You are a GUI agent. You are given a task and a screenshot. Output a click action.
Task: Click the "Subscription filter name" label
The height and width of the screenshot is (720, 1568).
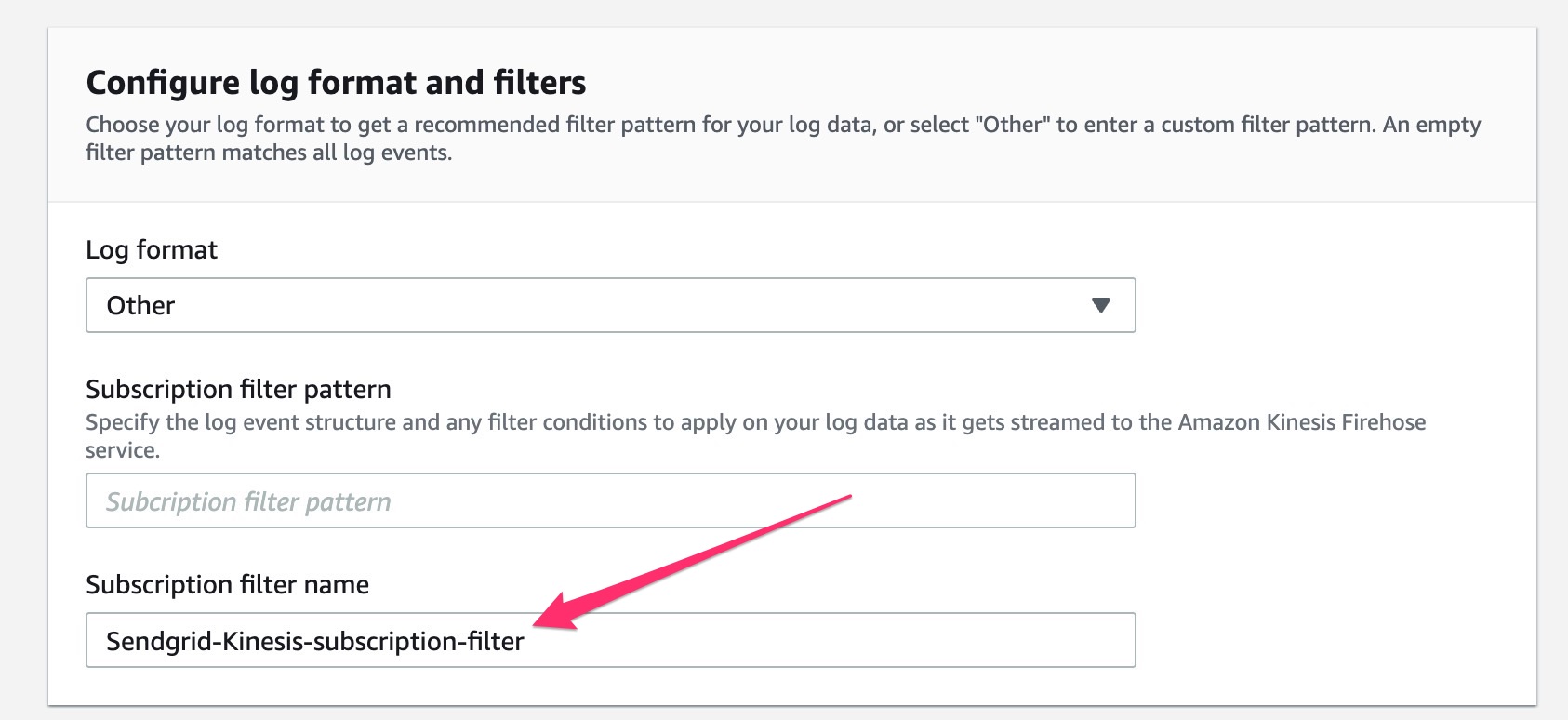[x=227, y=584]
